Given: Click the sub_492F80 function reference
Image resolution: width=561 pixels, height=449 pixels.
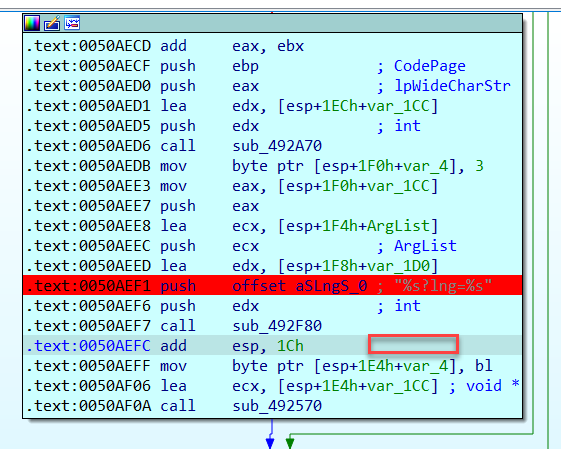Looking at the screenshot, I should 277,326.
